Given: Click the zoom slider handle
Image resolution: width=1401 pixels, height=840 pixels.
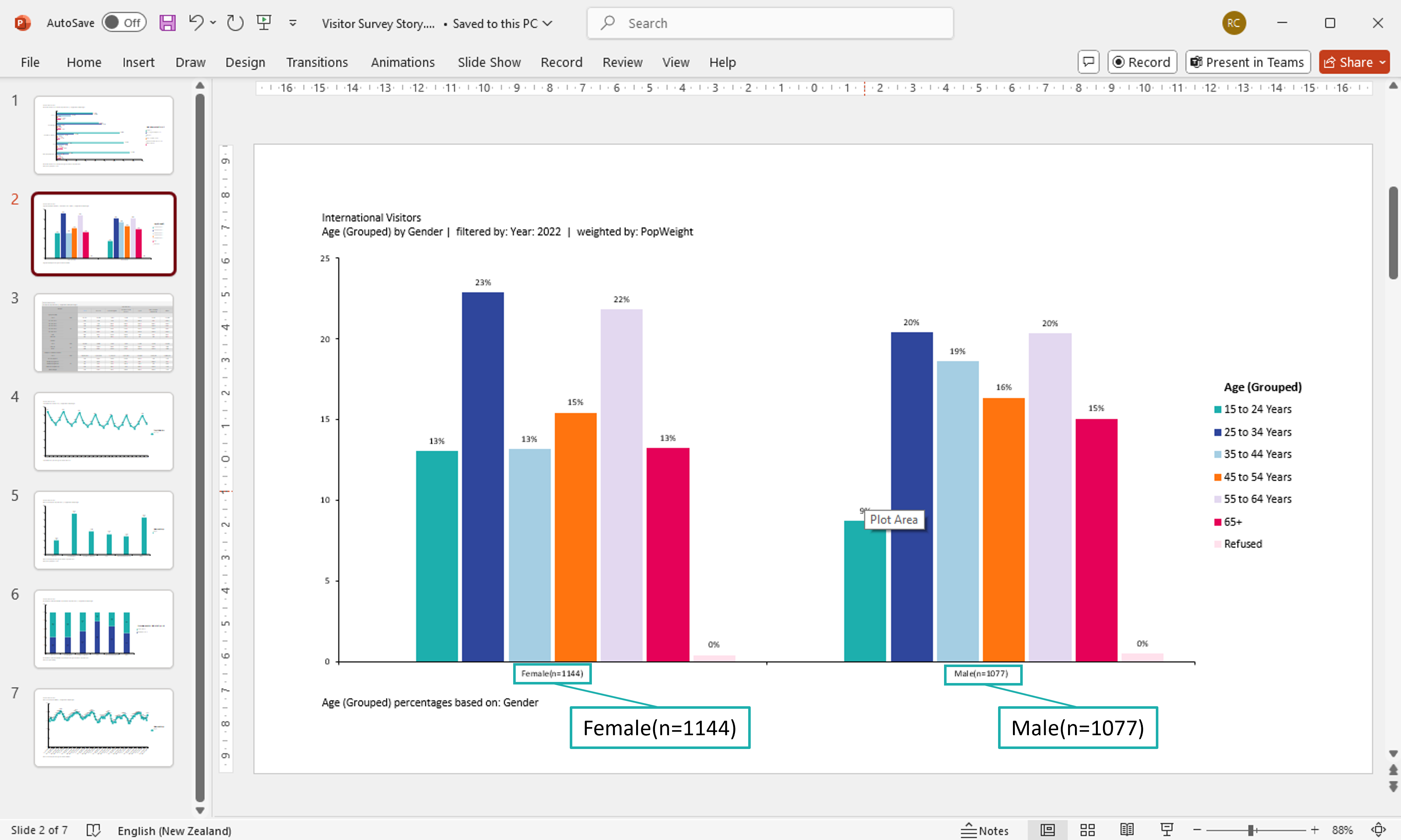Looking at the screenshot, I should tap(1250, 830).
